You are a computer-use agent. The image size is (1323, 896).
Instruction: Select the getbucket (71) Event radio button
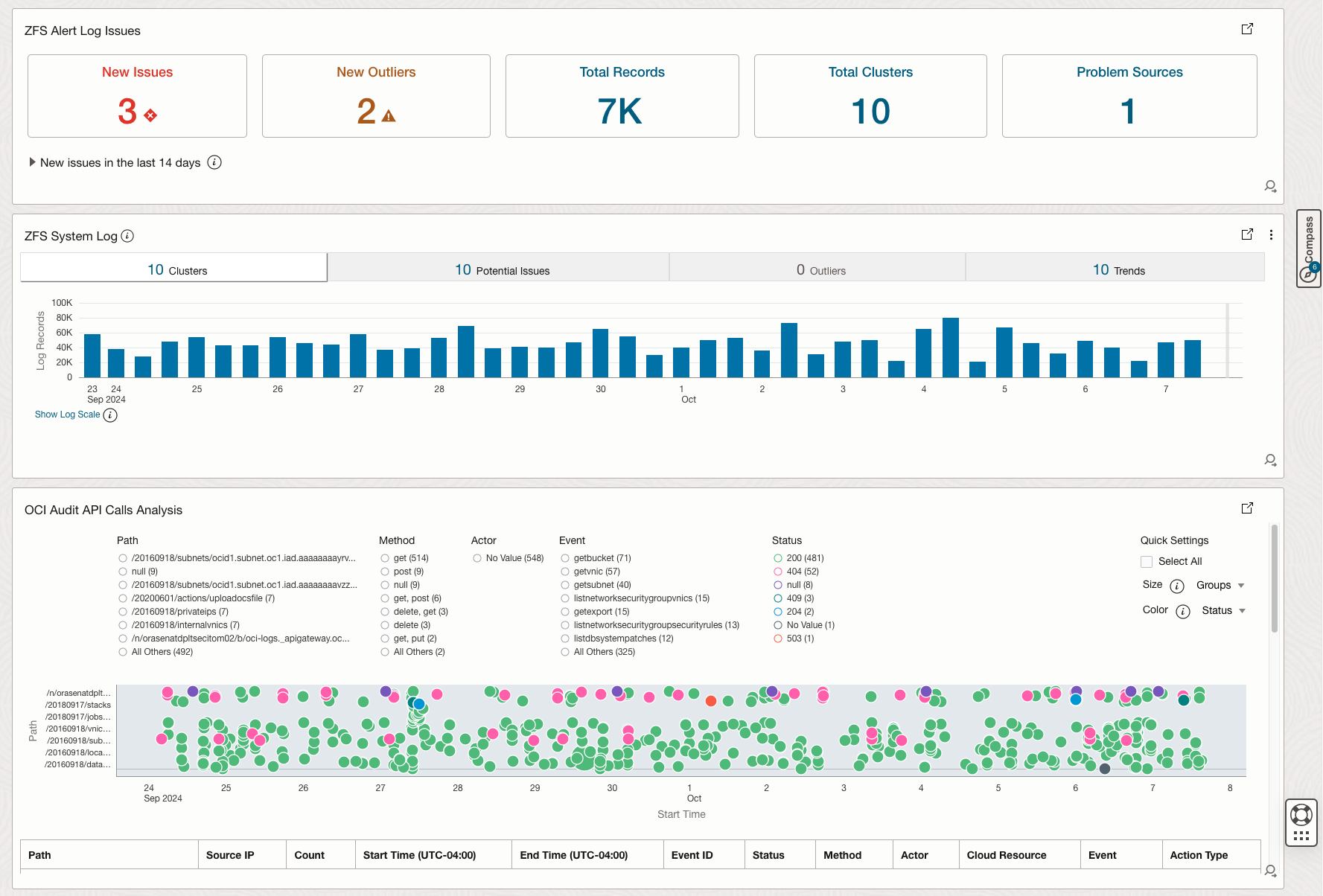click(565, 557)
